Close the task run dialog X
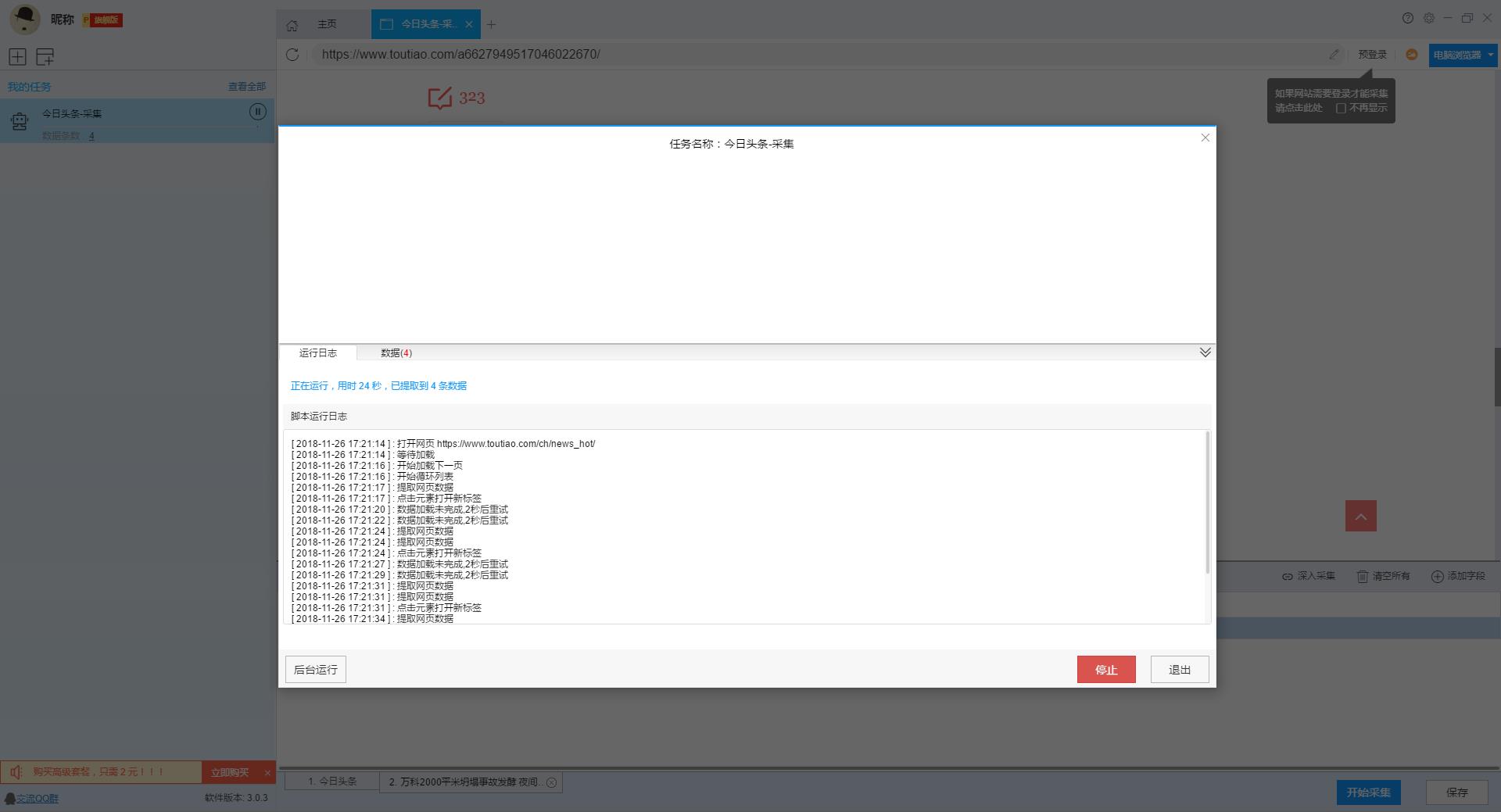Image resolution: width=1501 pixels, height=812 pixels. tap(1205, 138)
